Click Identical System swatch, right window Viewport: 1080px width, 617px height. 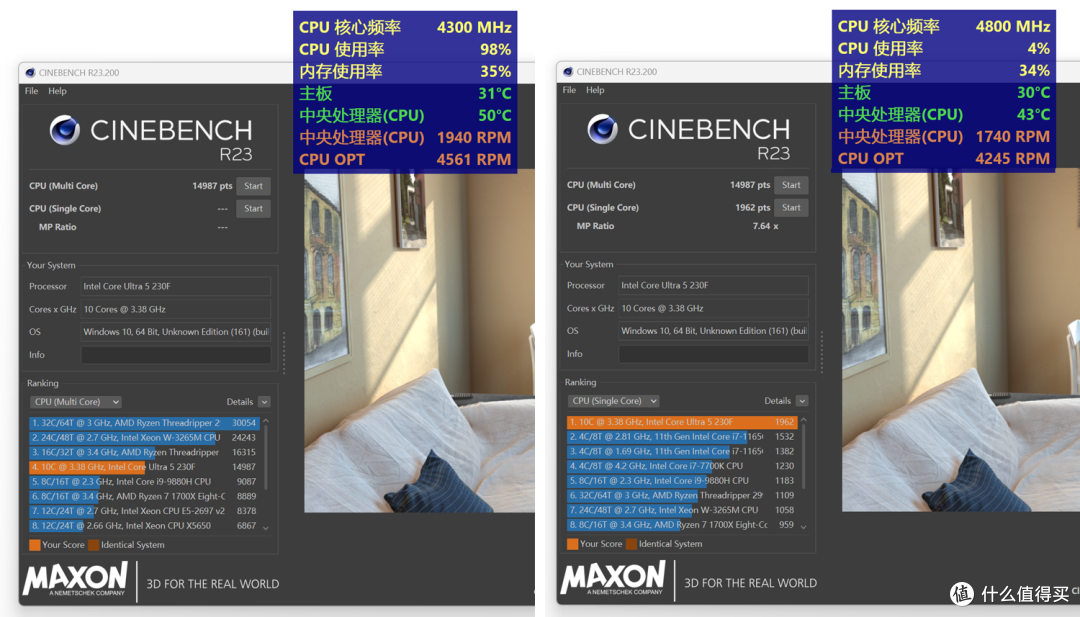(632, 544)
